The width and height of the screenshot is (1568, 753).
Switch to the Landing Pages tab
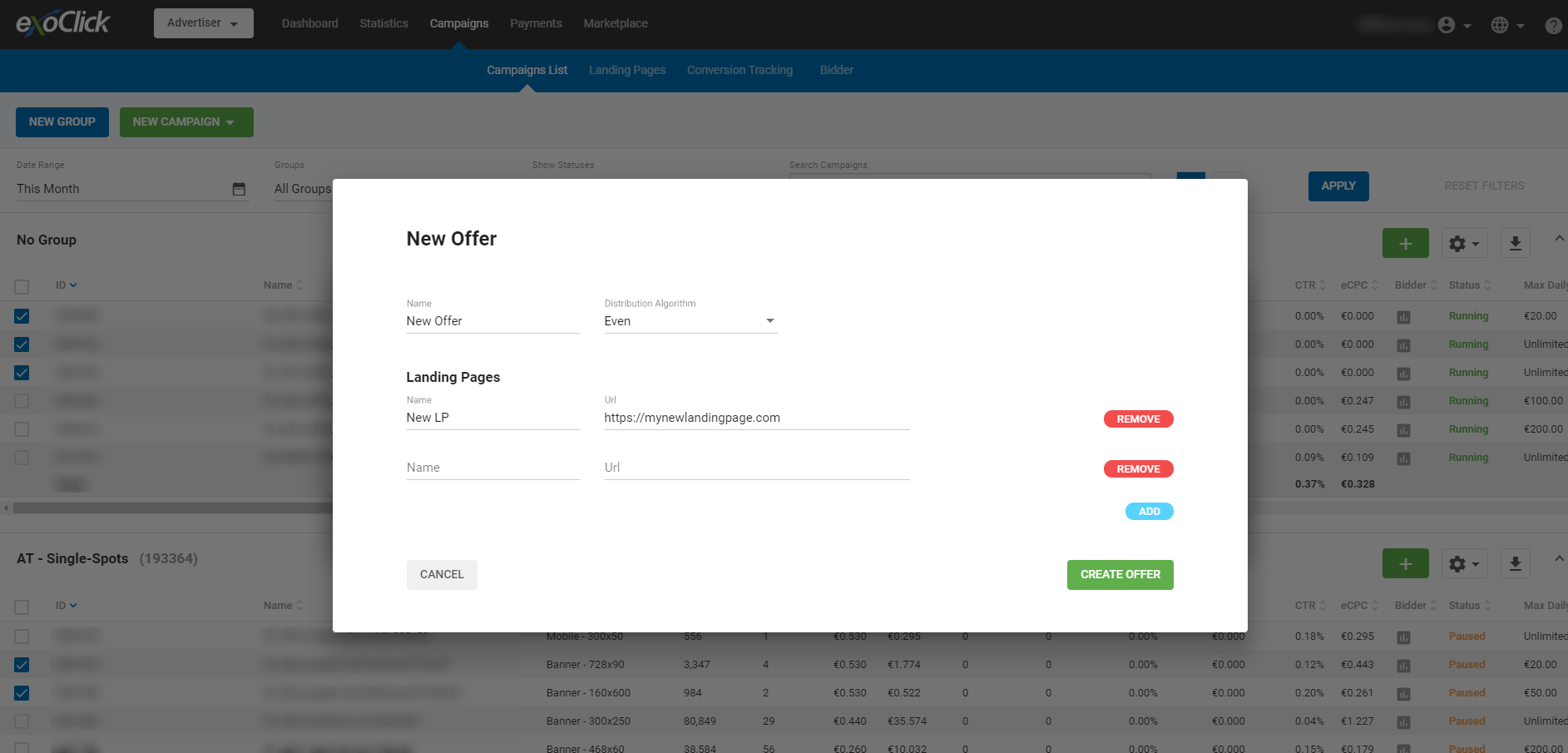point(626,70)
